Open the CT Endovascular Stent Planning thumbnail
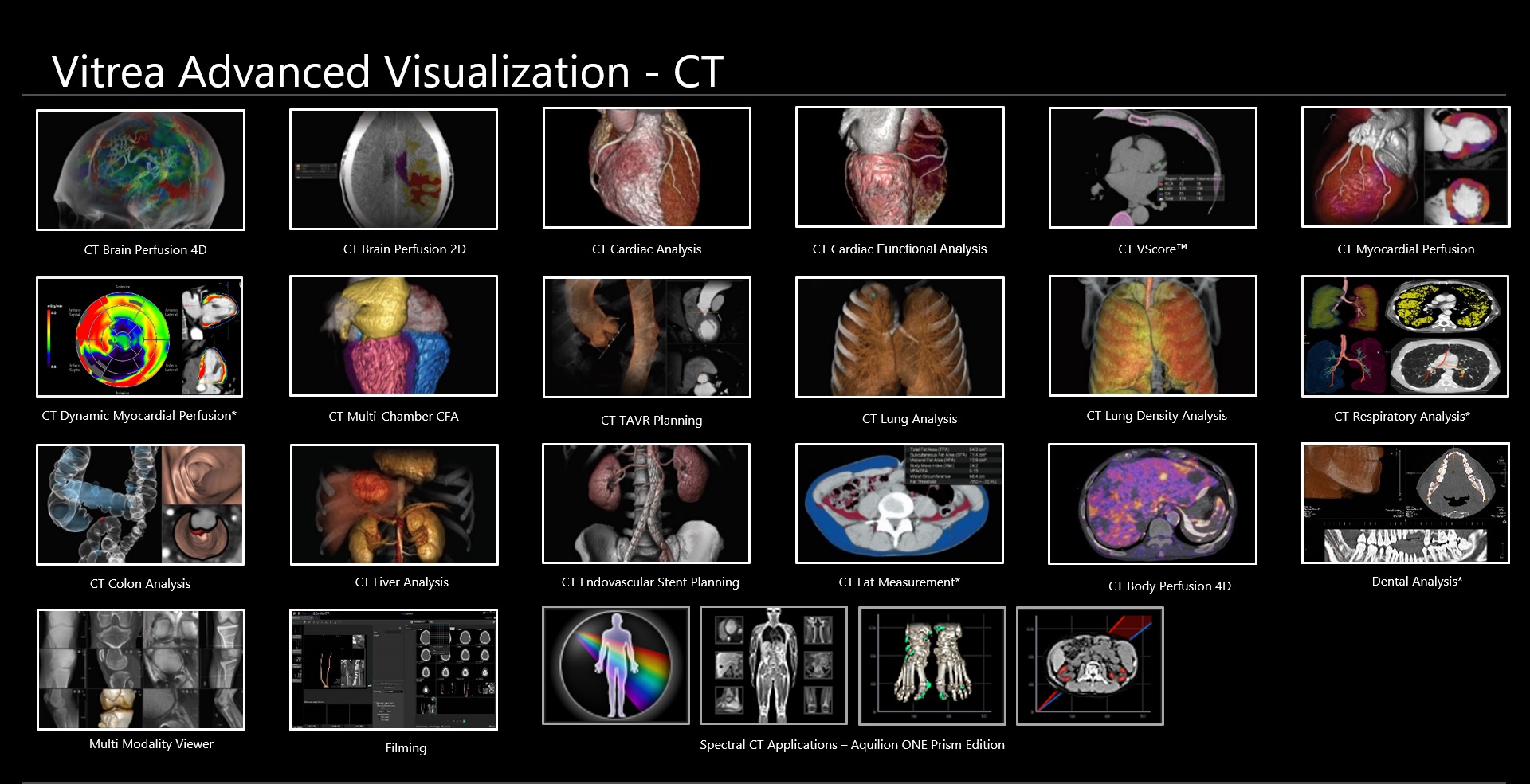This screenshot has width=1530, height=784. point(646,504)
